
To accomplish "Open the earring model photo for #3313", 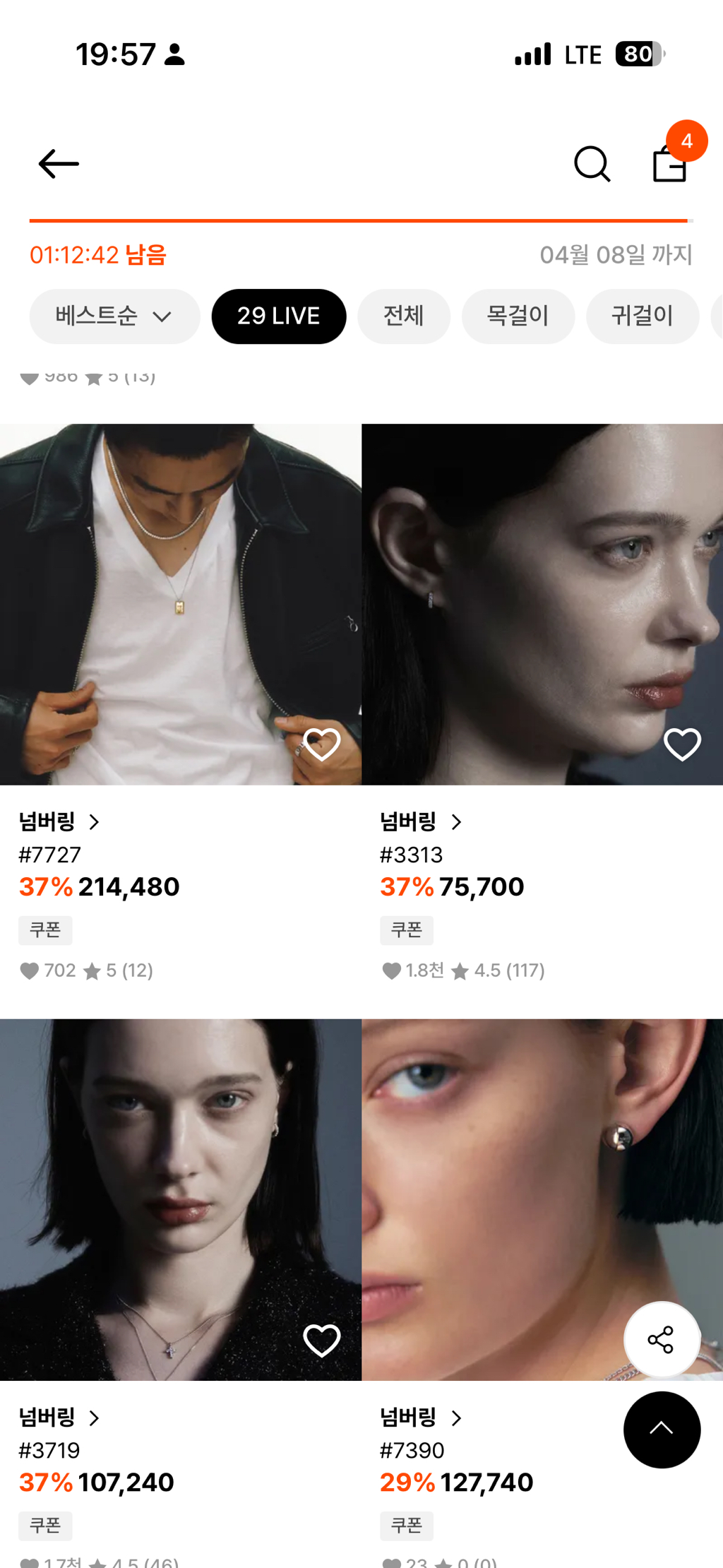I will 542,605.
